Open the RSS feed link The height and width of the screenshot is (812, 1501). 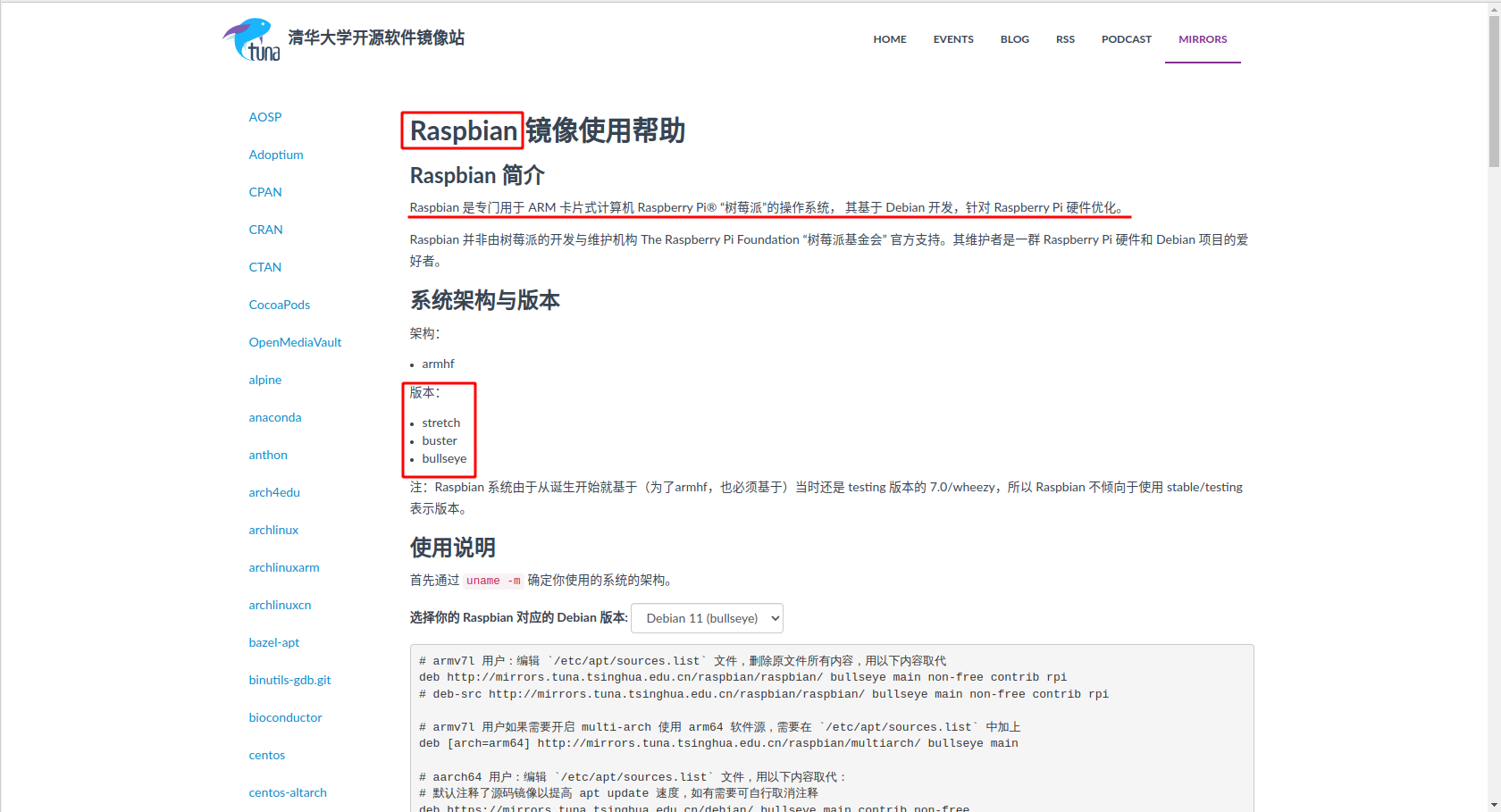1065,39
